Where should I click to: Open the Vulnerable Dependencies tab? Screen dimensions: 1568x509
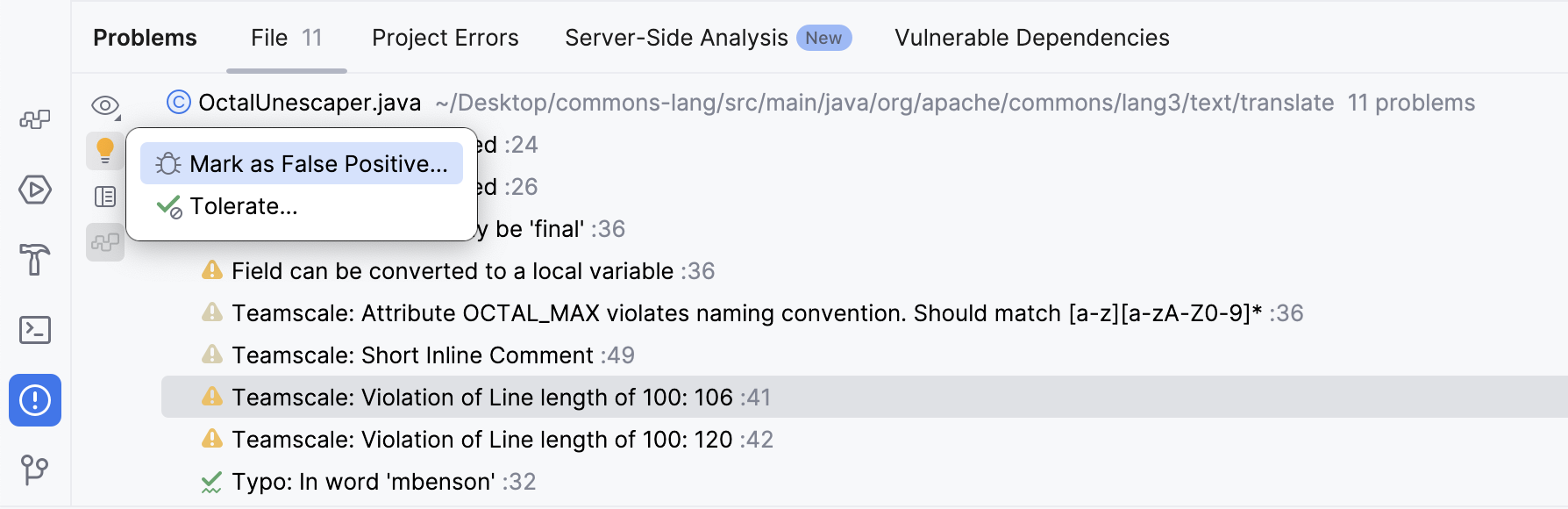pyautogui.click(x=1031, y=38)
